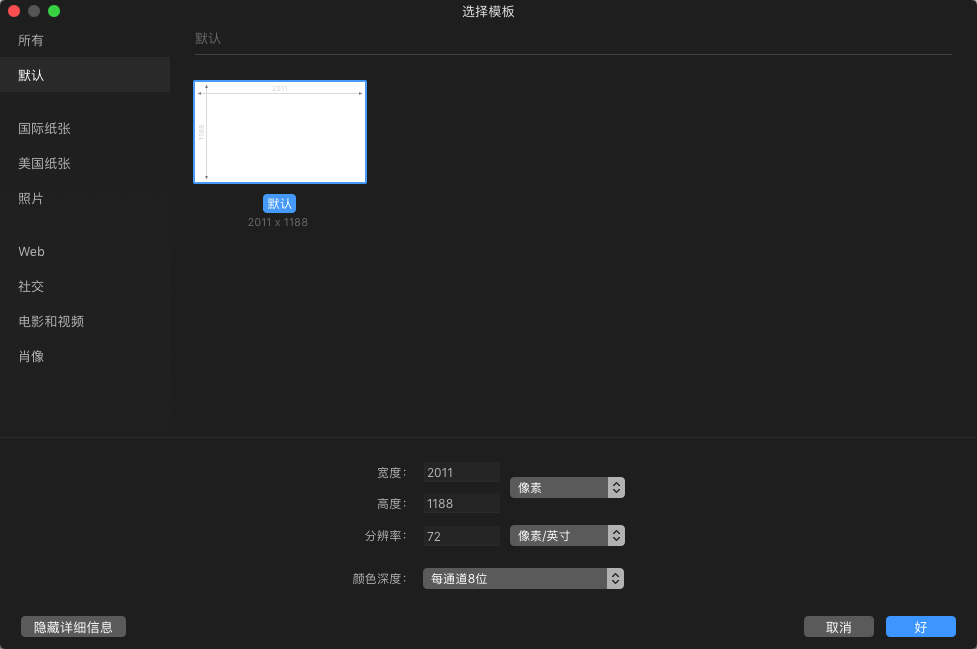The width and height of the screenshot is (977, 649).
Task: Click the 默认 section header text
Action: (208, 39)
